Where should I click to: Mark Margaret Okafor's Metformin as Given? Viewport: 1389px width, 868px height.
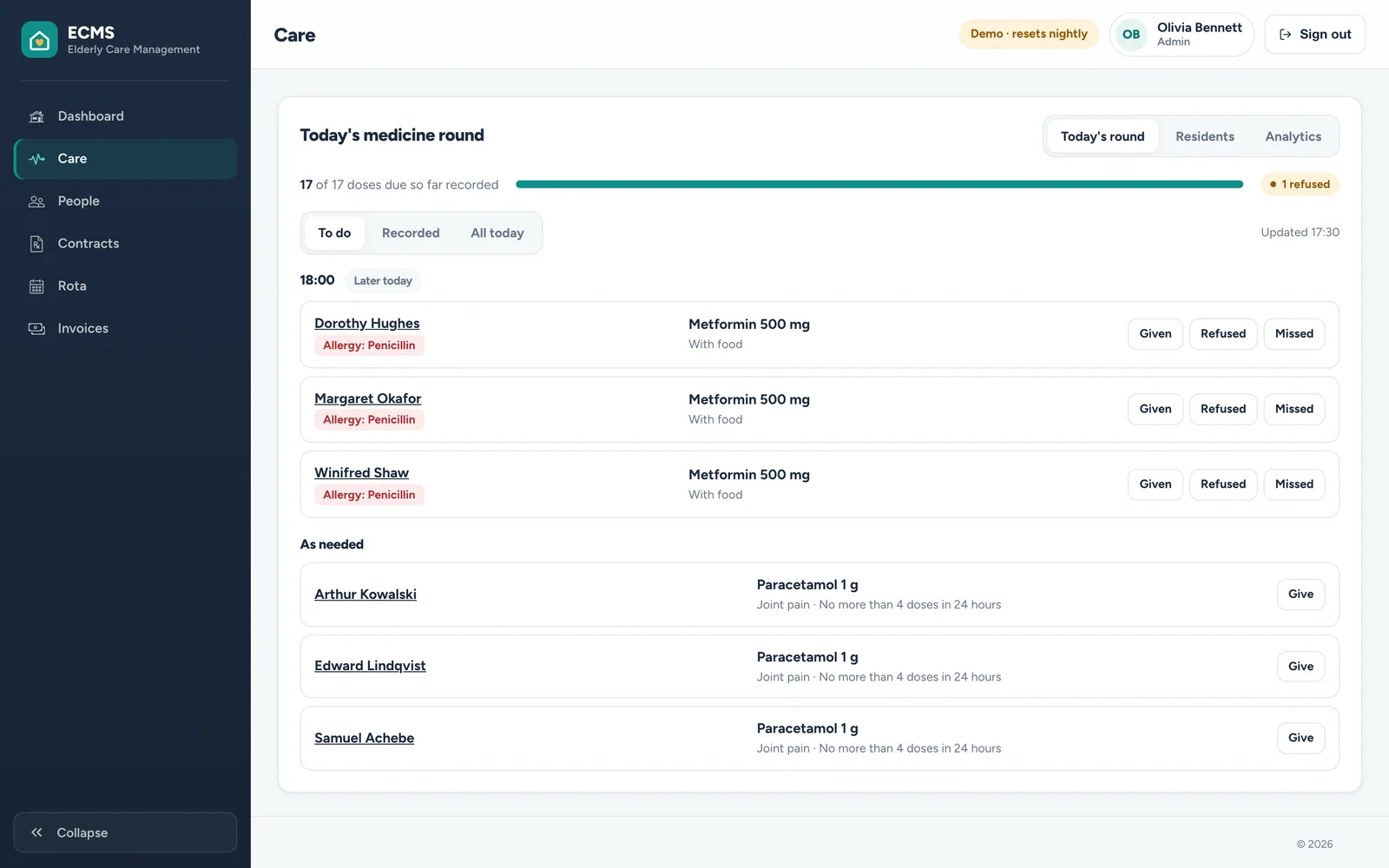click(1155, 409)
